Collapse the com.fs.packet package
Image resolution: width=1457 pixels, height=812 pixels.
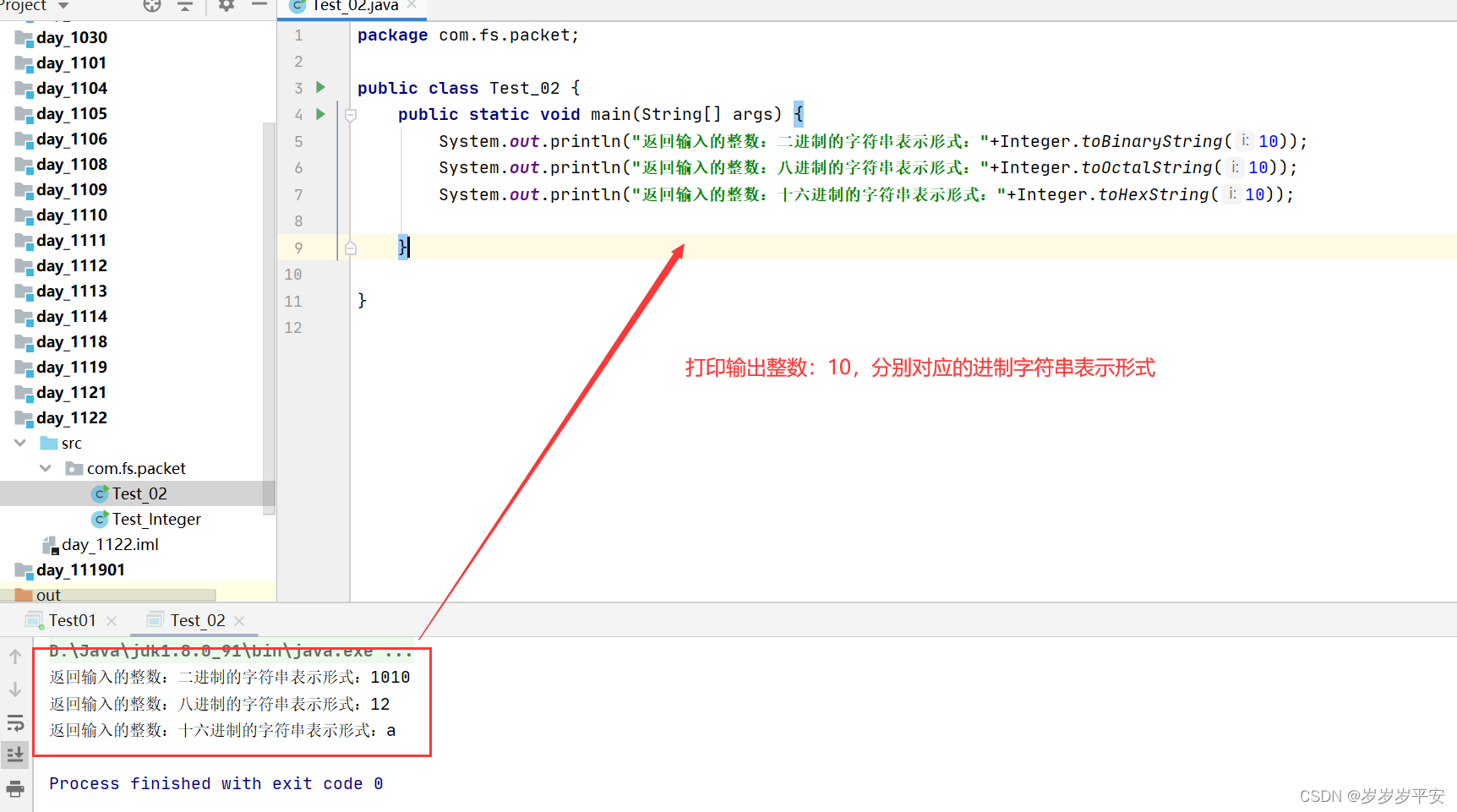[46, 468]
